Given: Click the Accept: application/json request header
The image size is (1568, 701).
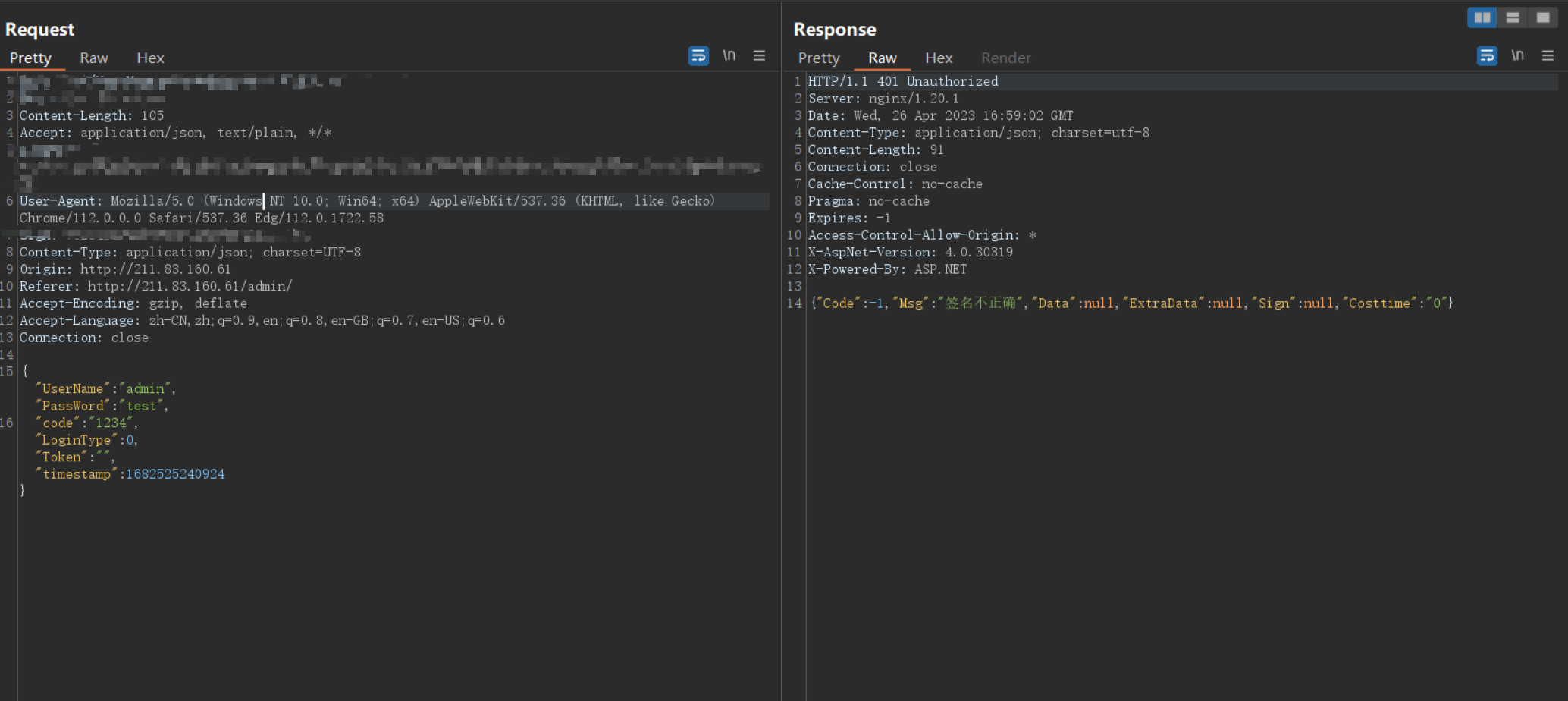Looking at the screenshot, I should tap(176, 133).
